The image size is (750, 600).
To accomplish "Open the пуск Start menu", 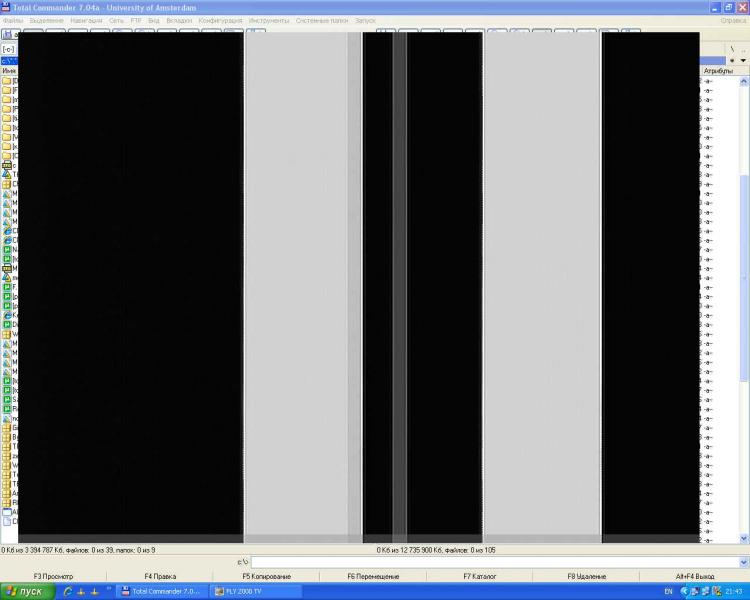I will [x=27, y=591].
